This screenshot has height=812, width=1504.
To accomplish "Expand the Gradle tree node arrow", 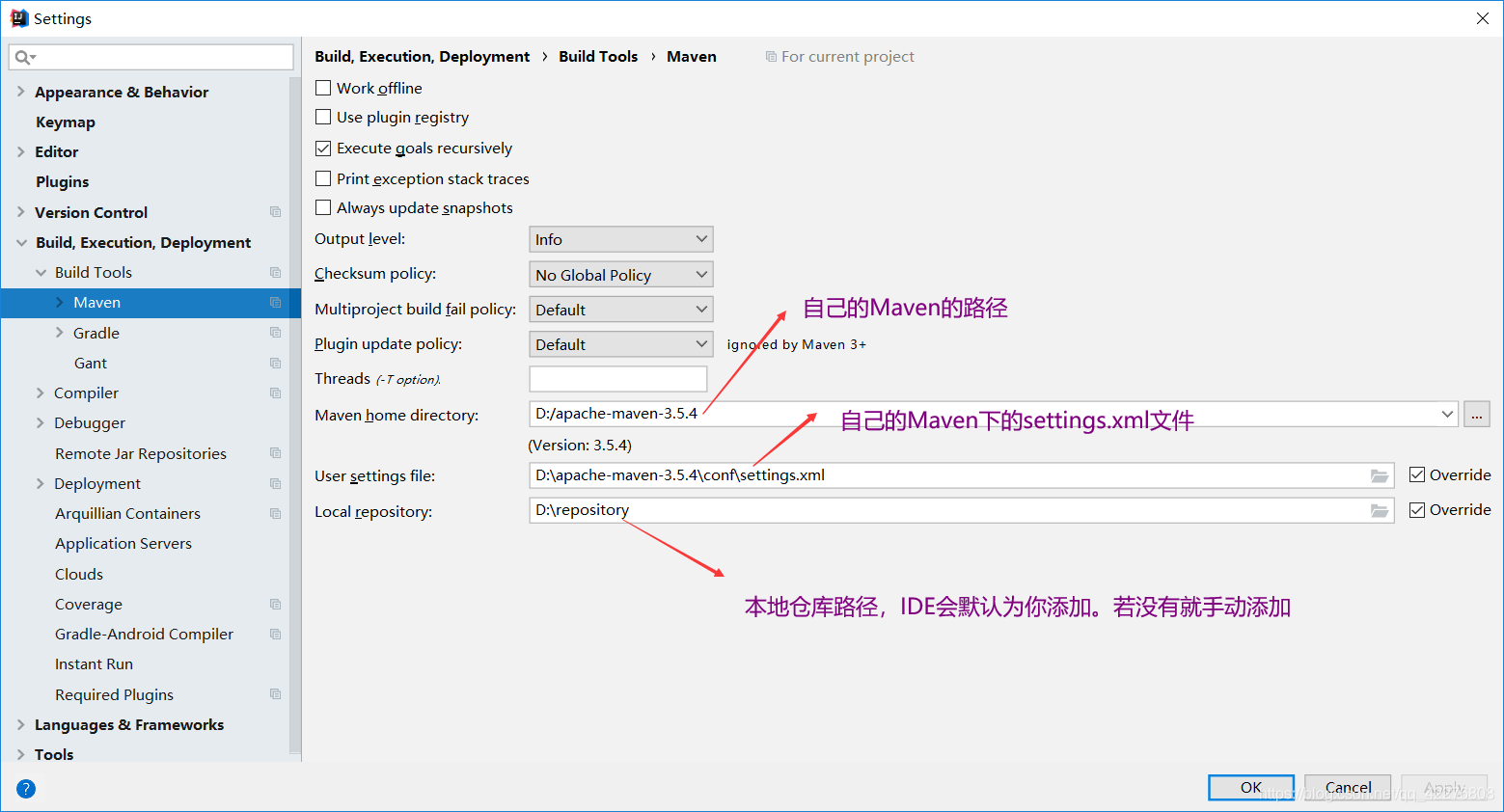I will pyautogui.click(x=59, y=333).
